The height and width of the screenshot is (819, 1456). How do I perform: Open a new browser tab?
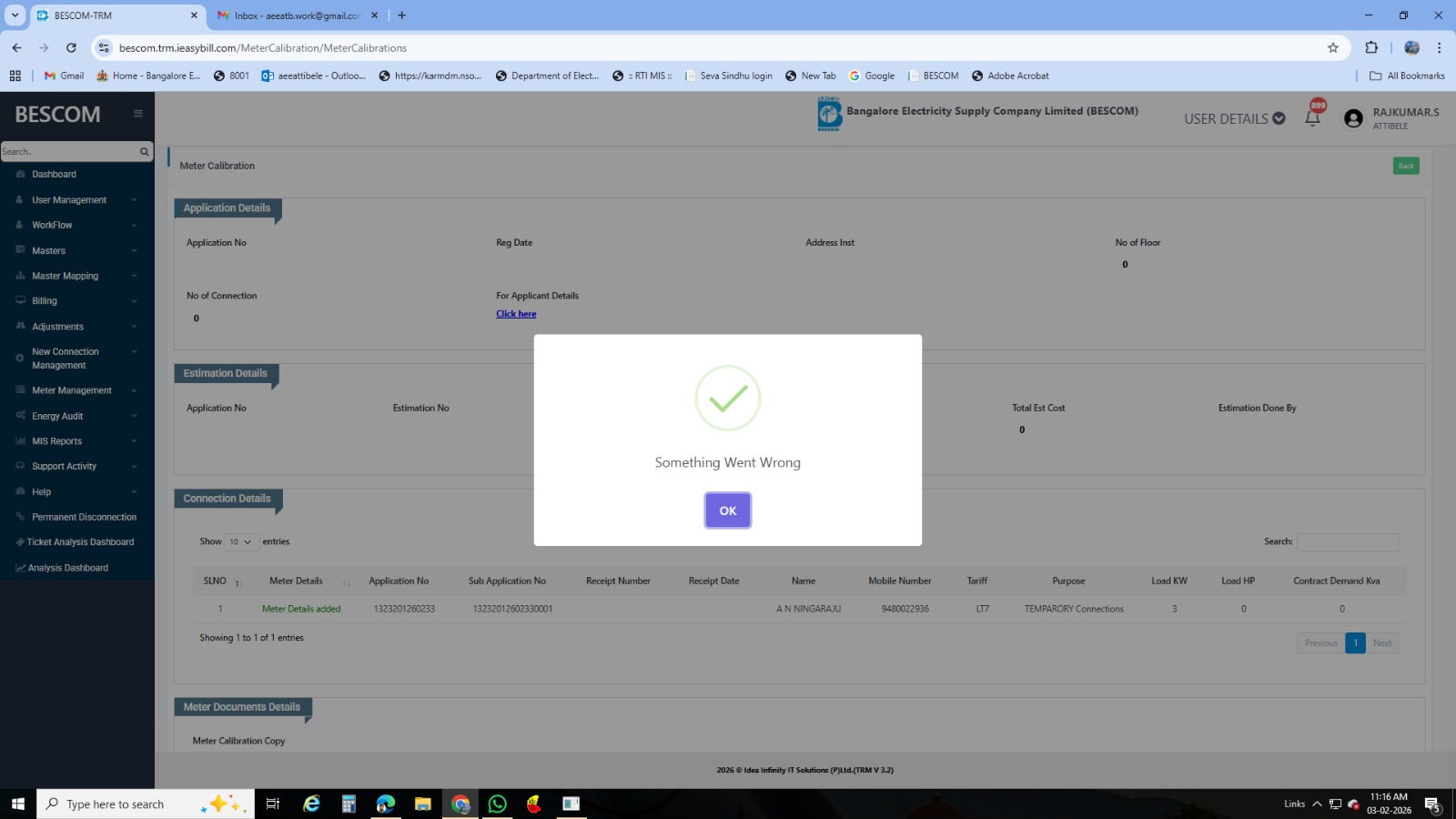click(401, 15)
